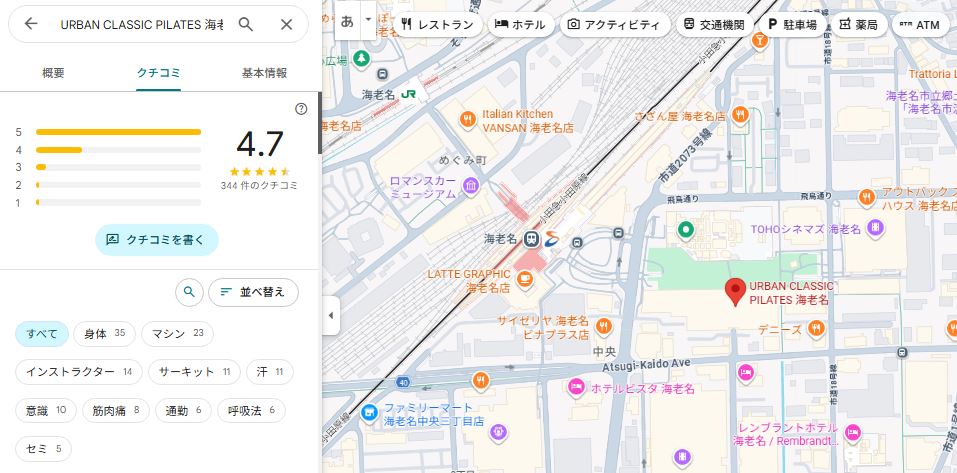This screenshot has height=473, width=957.
Task: Click the Romancecar Museum map marker
Action: pos(469,187)
